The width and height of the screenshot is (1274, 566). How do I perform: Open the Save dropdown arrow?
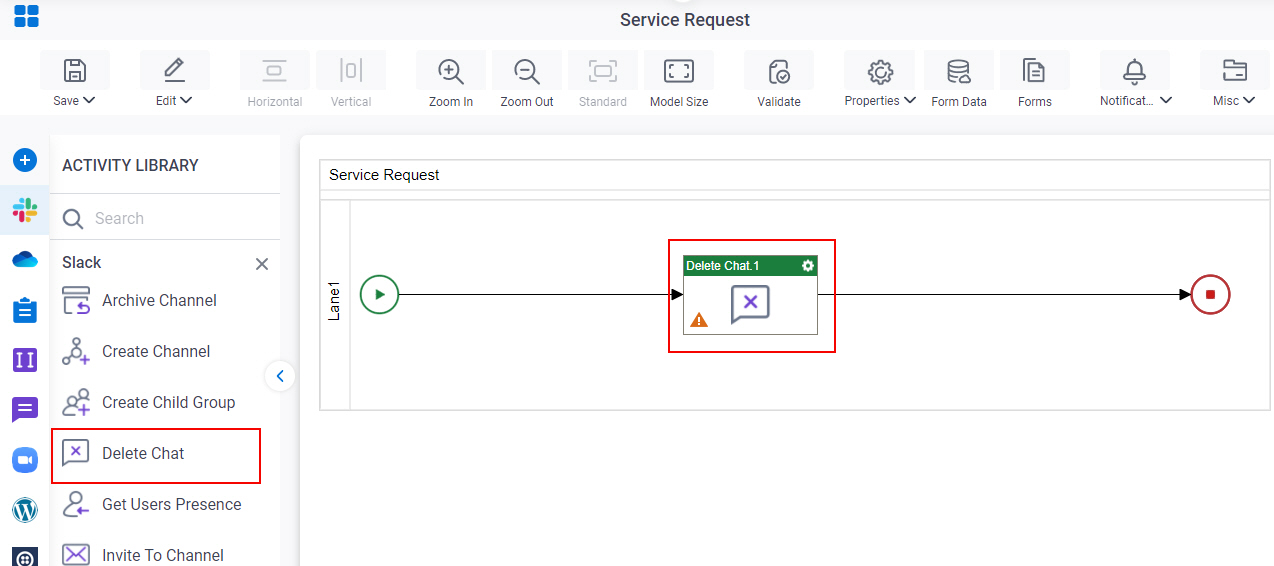coord(89,100)
